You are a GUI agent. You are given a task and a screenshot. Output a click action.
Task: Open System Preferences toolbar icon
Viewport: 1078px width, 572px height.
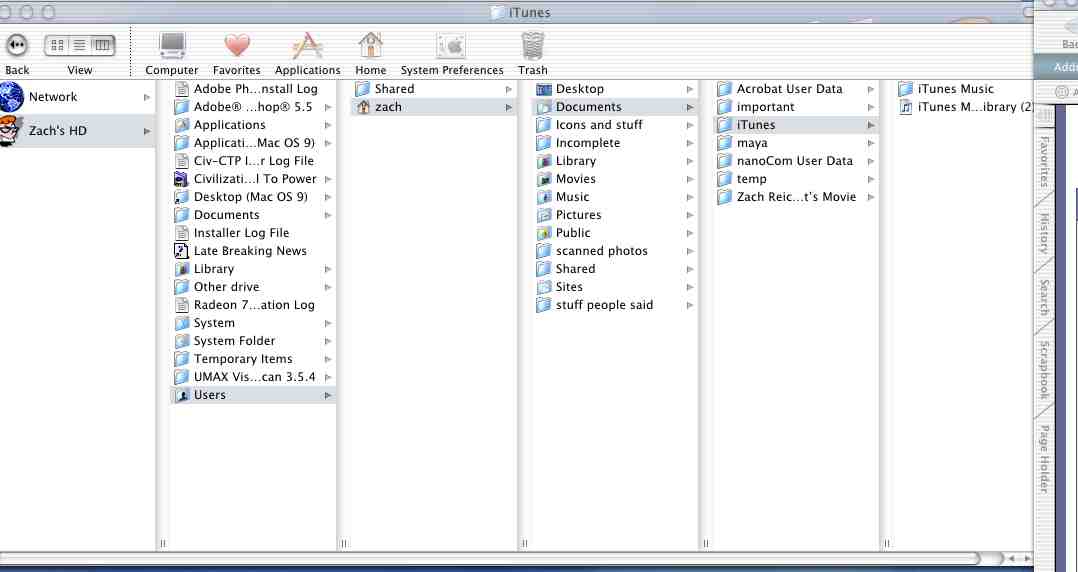452,45
